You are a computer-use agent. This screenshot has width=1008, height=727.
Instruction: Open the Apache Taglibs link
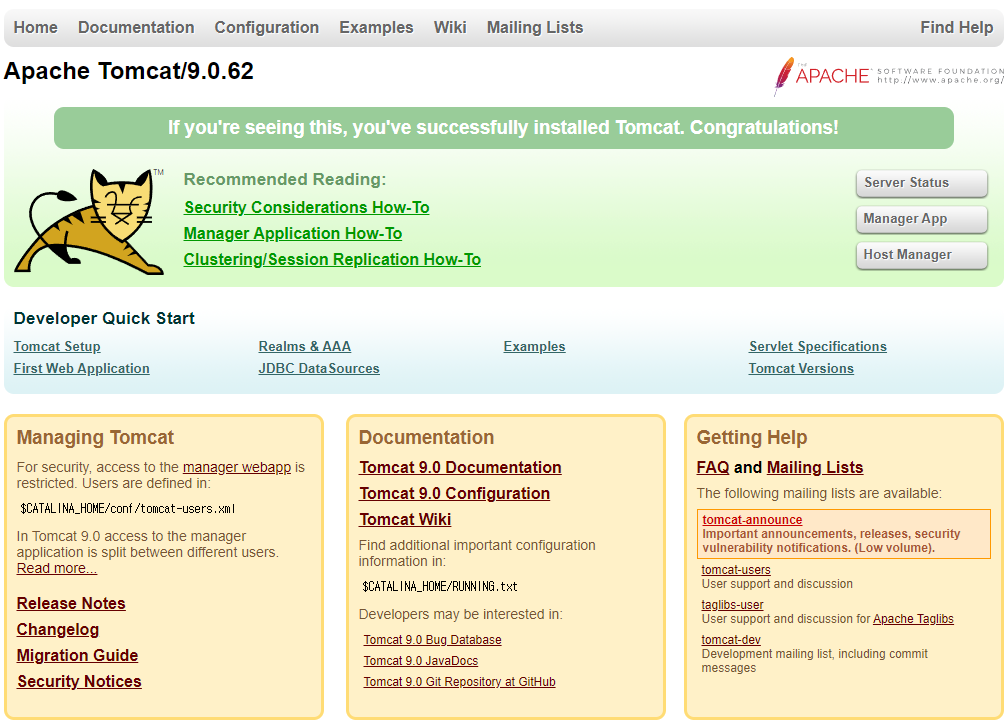(913, 619)
